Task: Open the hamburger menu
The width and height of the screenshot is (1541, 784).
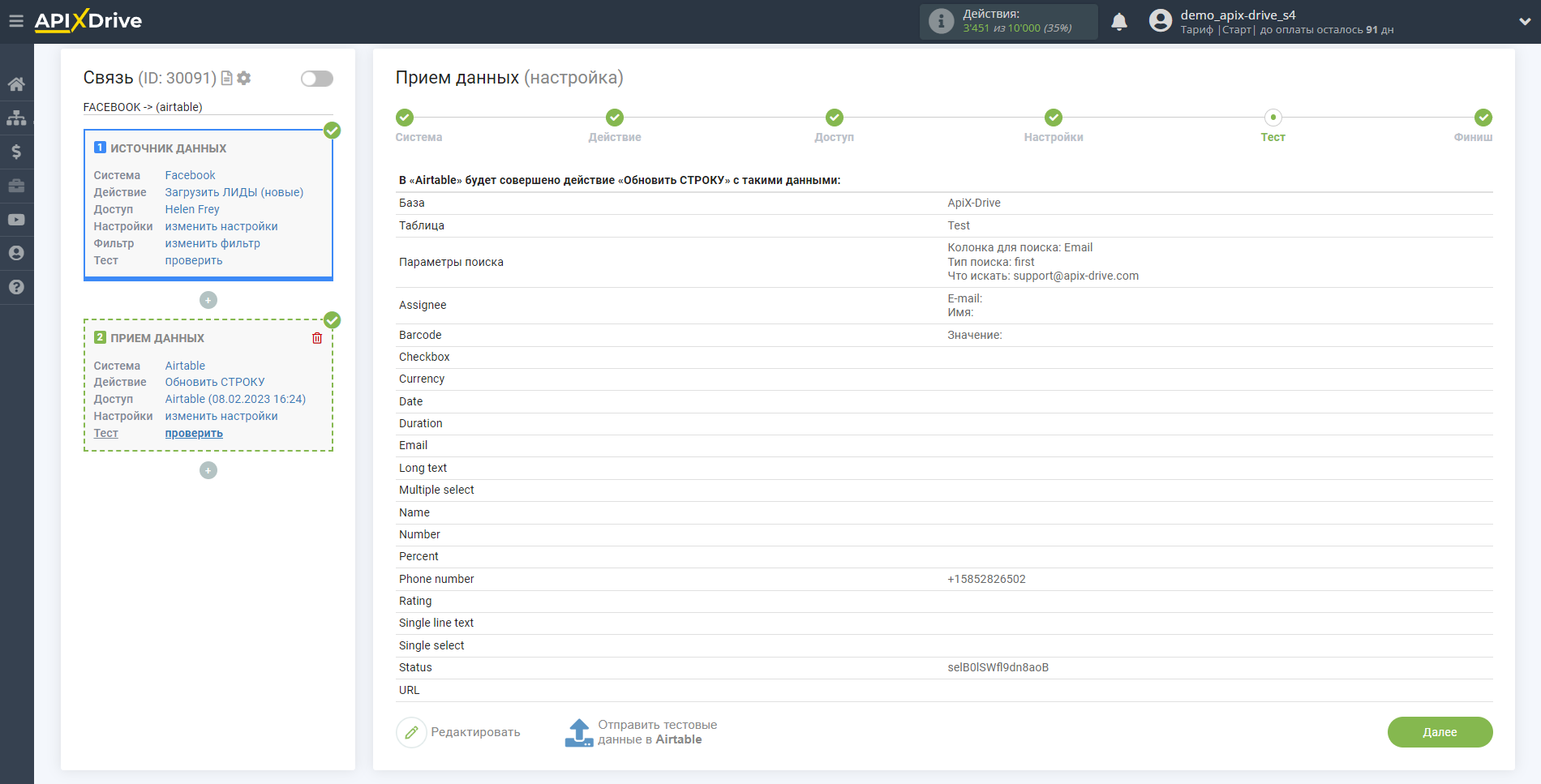Action: [16, 21]
